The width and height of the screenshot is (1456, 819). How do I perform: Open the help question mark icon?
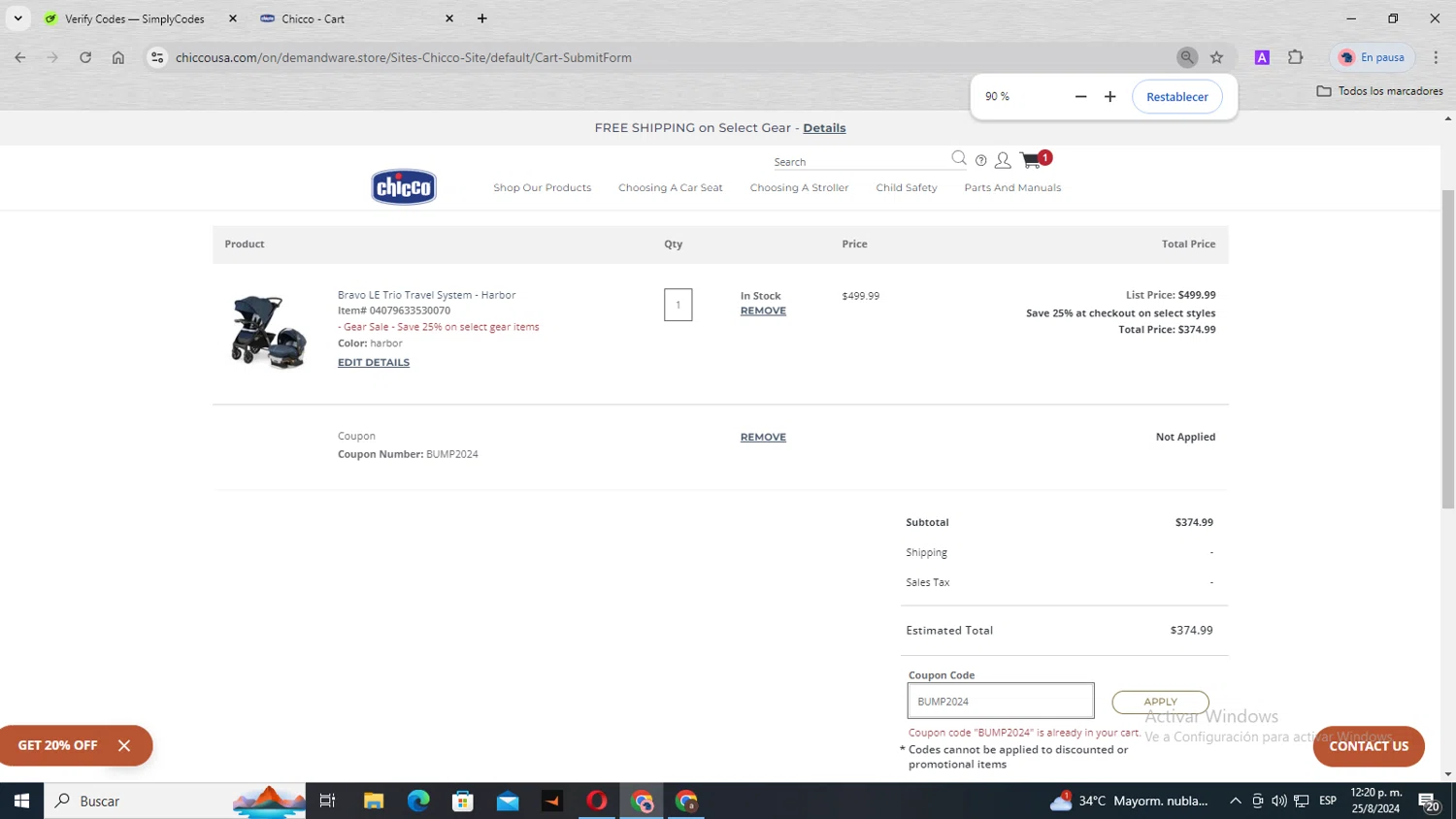tap(981, 160)
